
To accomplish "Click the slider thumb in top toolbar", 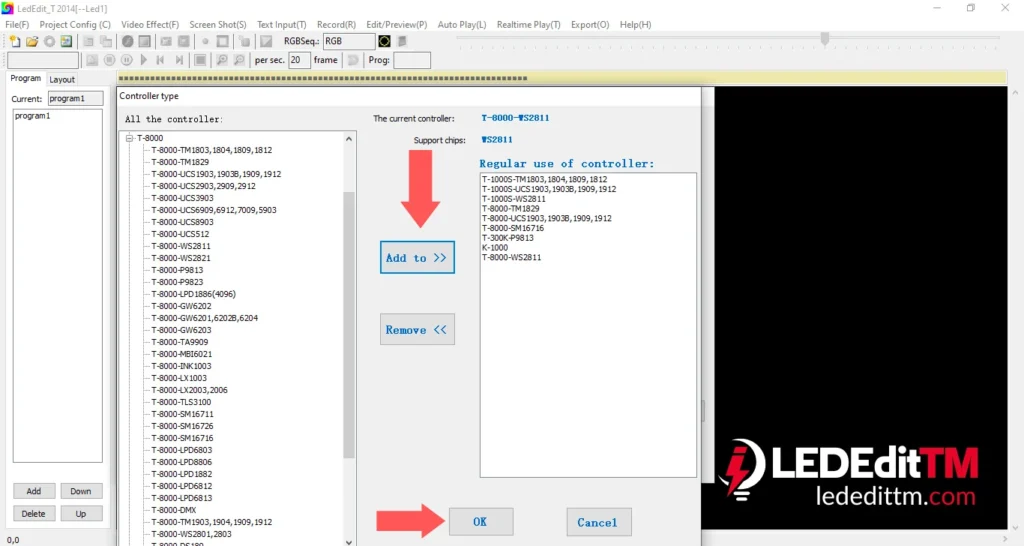I will [825, 39].
